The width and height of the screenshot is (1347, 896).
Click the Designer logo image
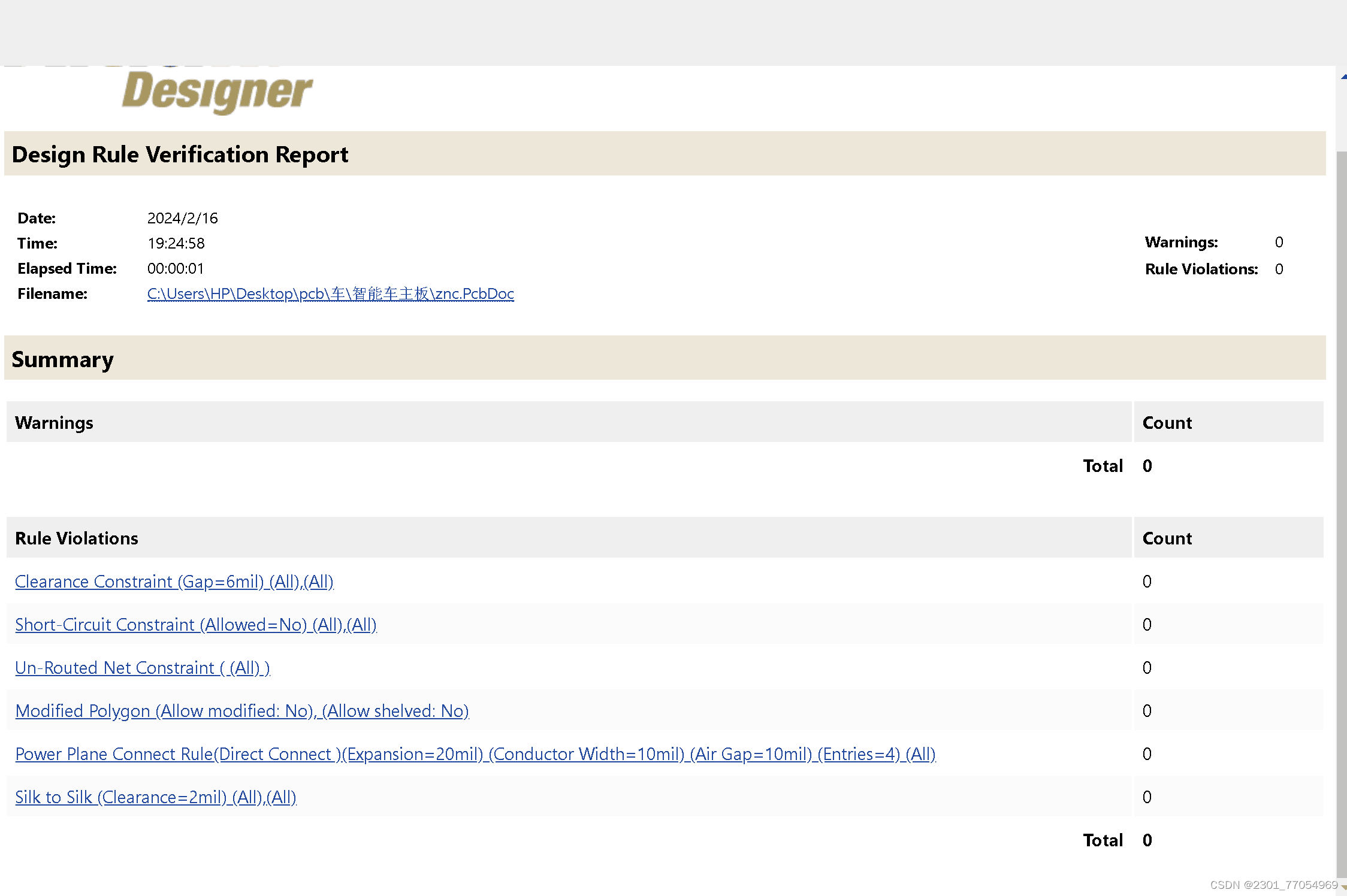click(217, 91)
